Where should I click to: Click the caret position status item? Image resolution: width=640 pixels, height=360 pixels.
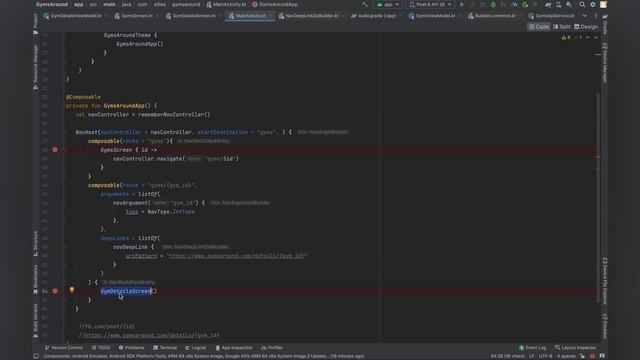(507, 356)
